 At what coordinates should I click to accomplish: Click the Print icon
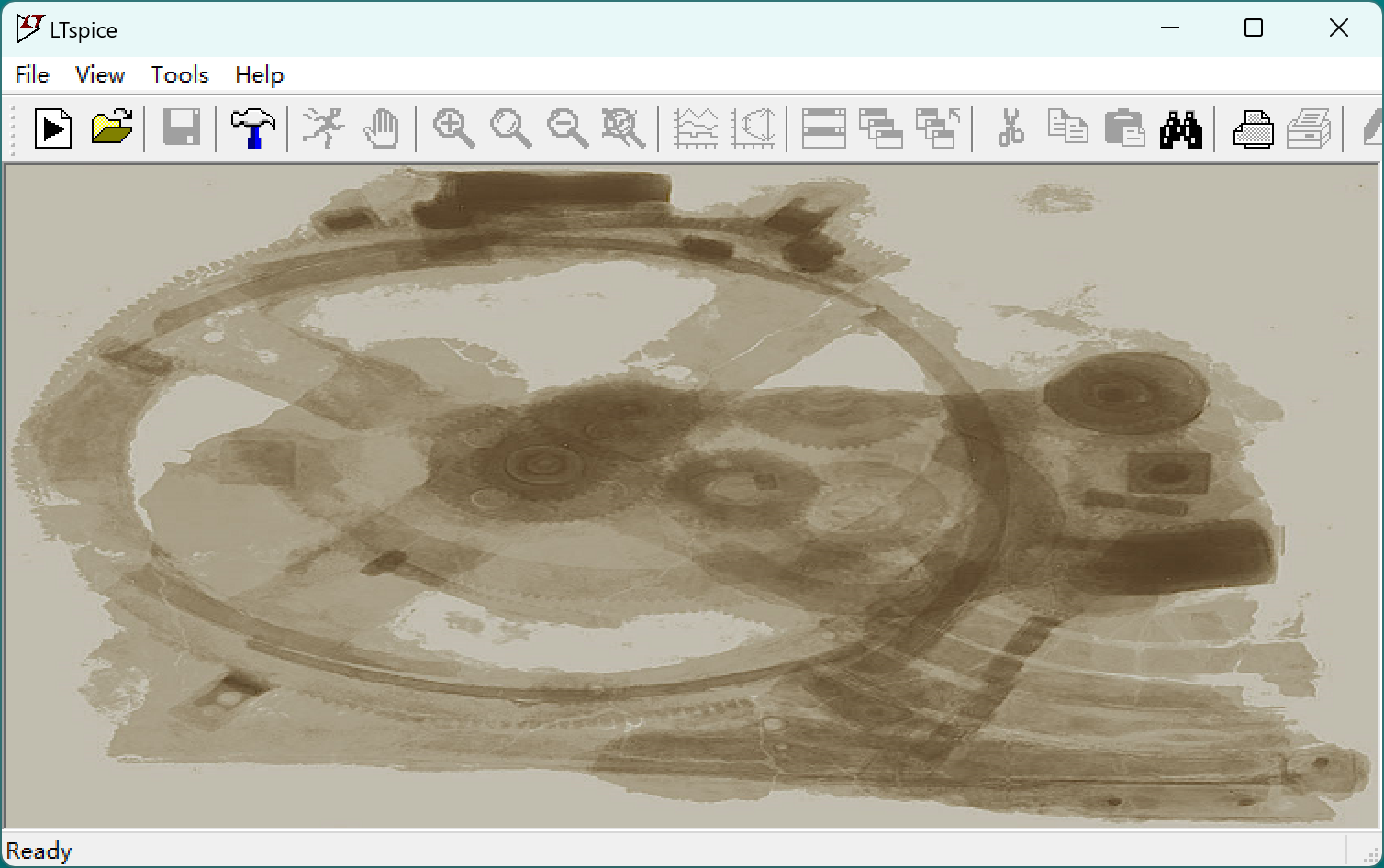click(1253, 128)
